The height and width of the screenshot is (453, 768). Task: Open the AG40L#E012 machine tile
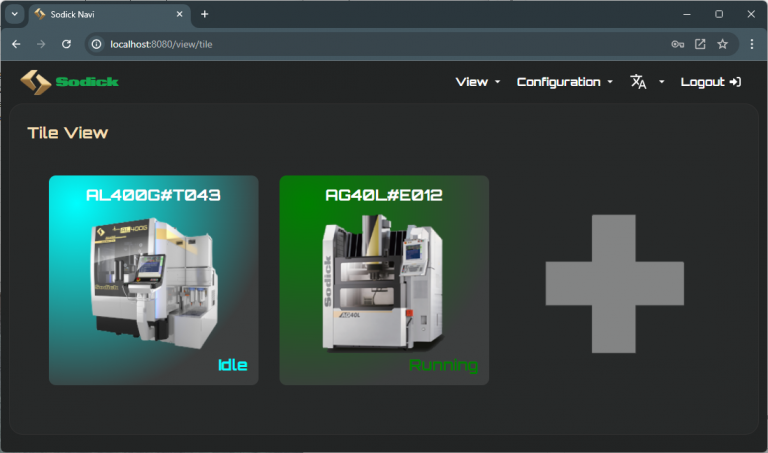(384, 280)
